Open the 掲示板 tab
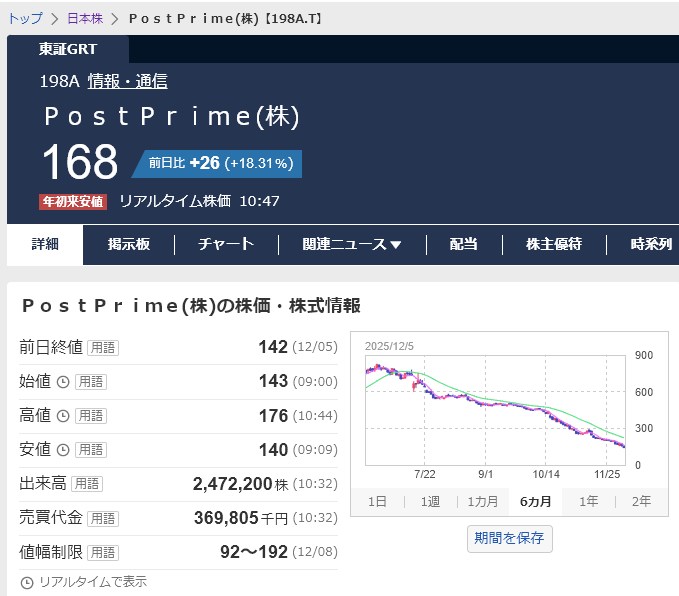679x596 pixels. click(x=129, y=244)
